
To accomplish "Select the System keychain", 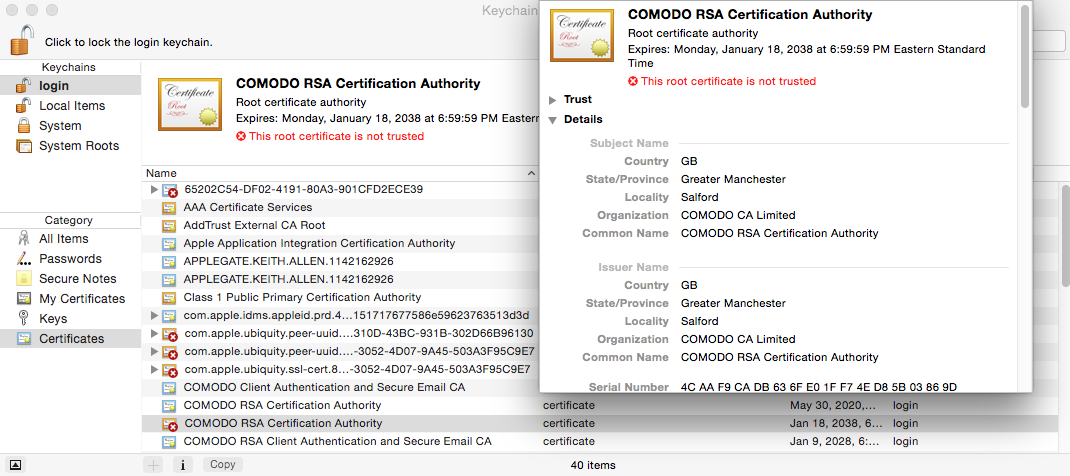I will click(x=70, y=125).
